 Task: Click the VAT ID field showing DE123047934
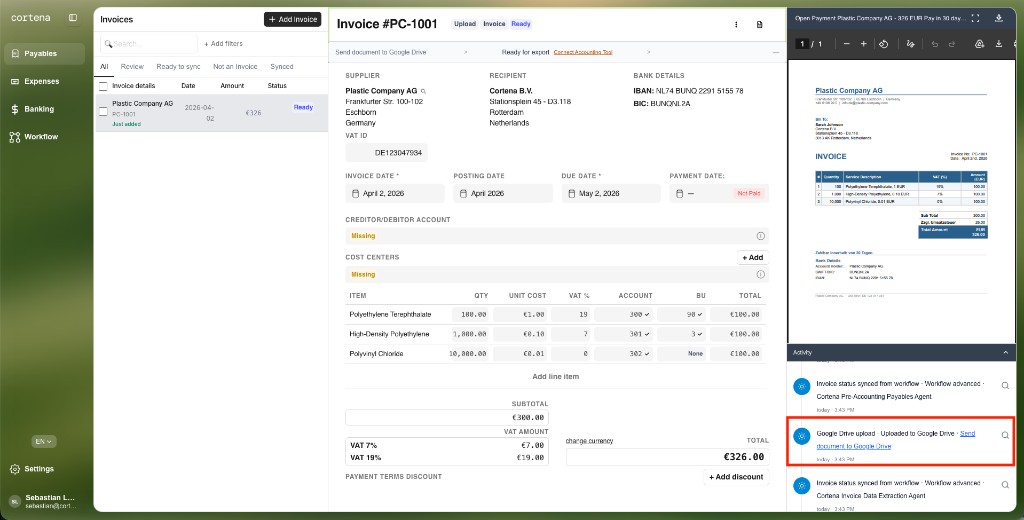[387, 153]
